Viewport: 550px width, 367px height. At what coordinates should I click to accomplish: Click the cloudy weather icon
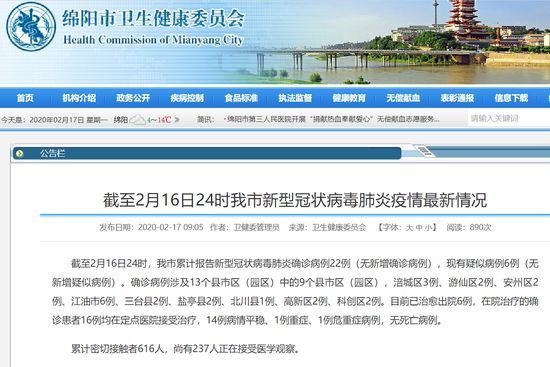(138, 120)
